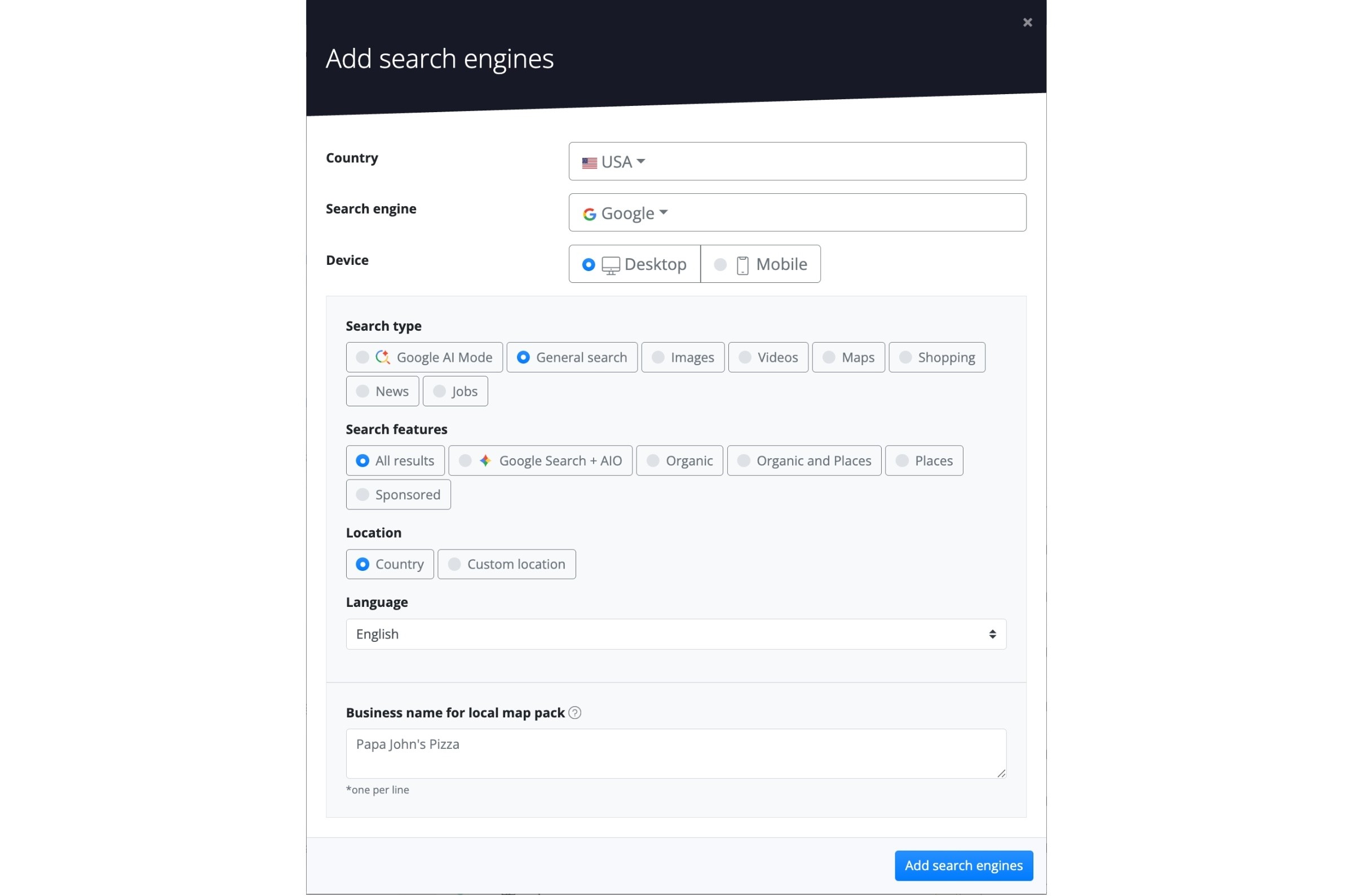Viewport: 1353px width, 896px height.
Task: Click the language selector stepper arrows
Action: click(992, 633)
